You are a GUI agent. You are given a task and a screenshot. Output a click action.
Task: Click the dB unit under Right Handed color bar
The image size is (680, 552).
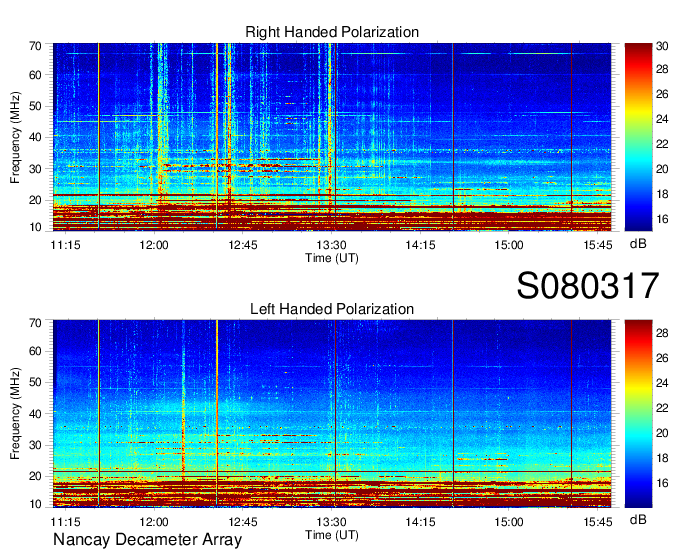(638, 244)
